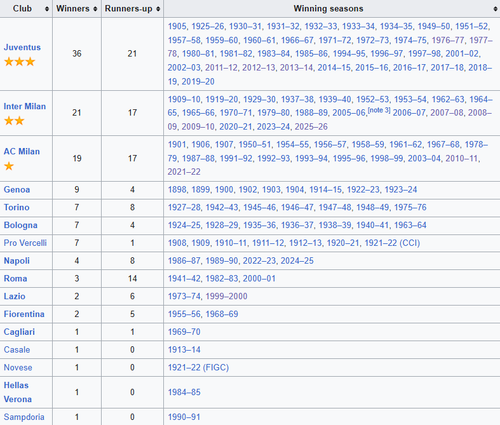
Task: Sort table by Club column arrows
Action: click(47, 9)
